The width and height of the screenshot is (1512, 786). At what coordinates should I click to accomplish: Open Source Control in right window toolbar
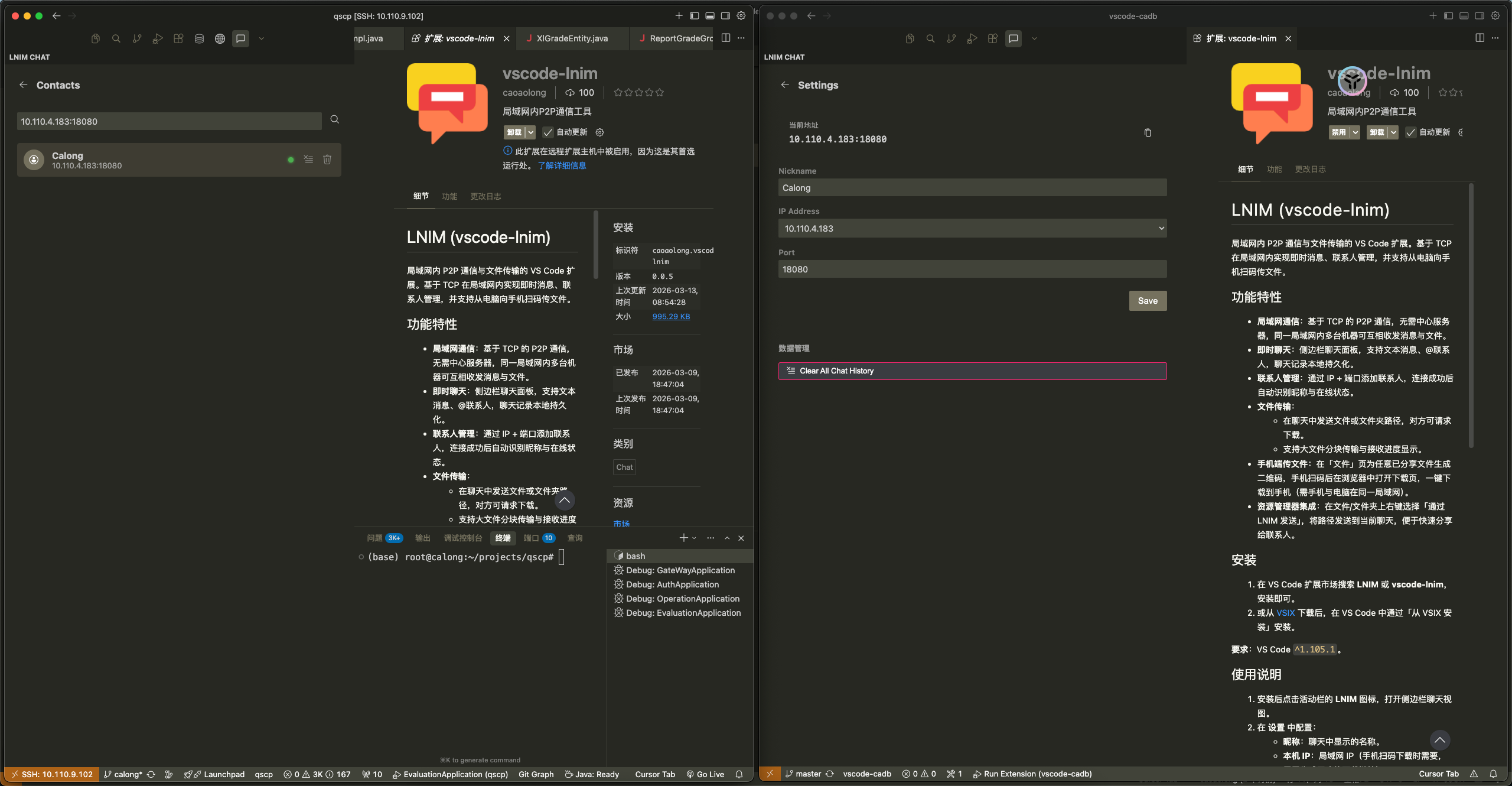tap(951, 39)
